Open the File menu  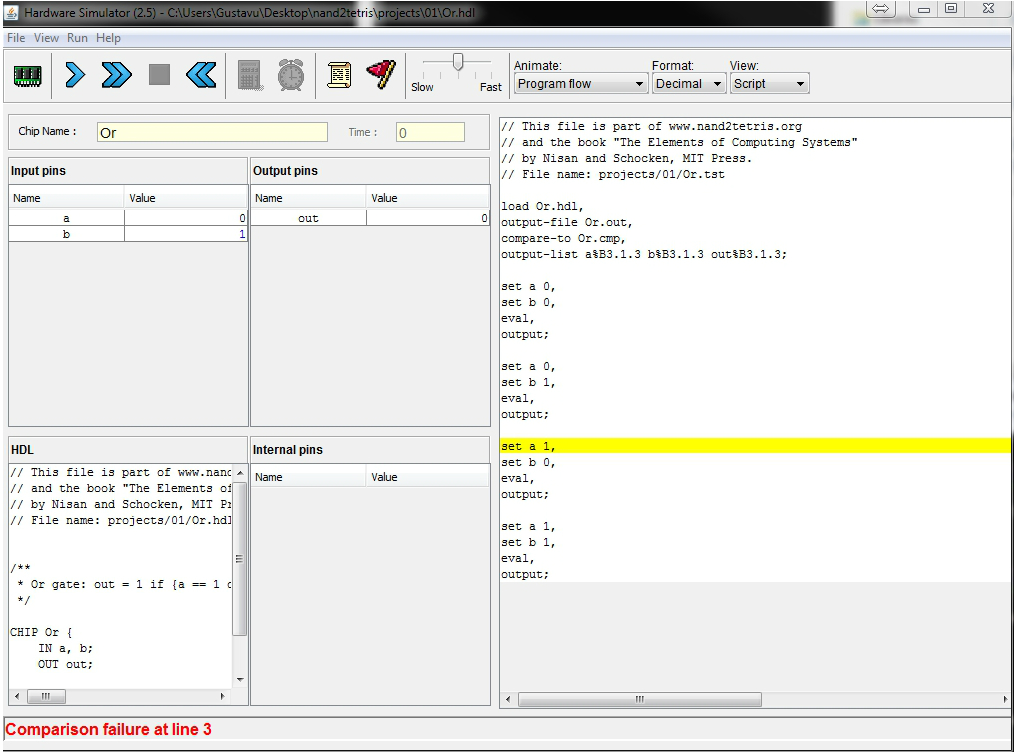click(x=16, y=38)
